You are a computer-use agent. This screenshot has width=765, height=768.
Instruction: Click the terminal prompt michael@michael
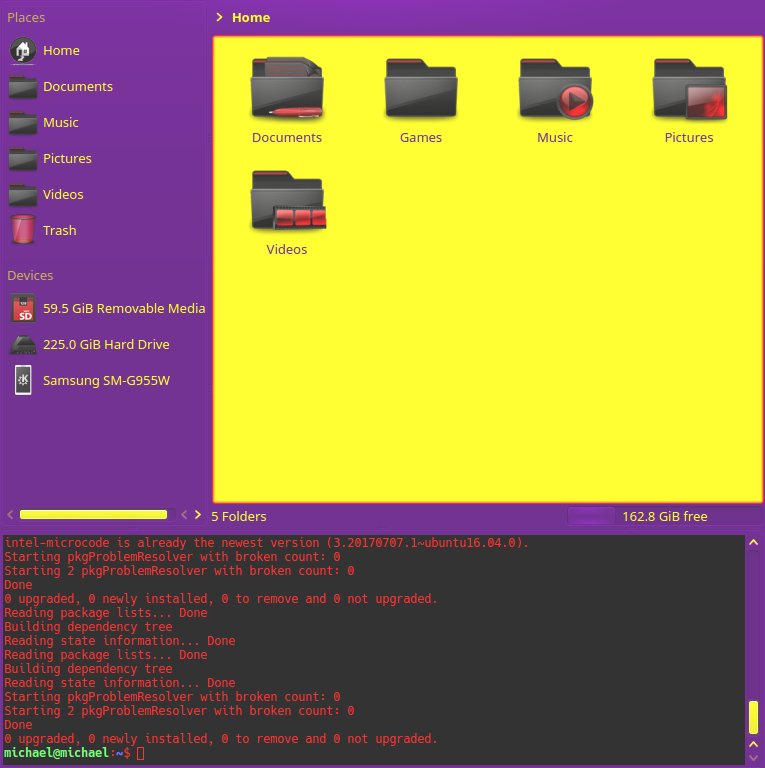coord(56,752)
